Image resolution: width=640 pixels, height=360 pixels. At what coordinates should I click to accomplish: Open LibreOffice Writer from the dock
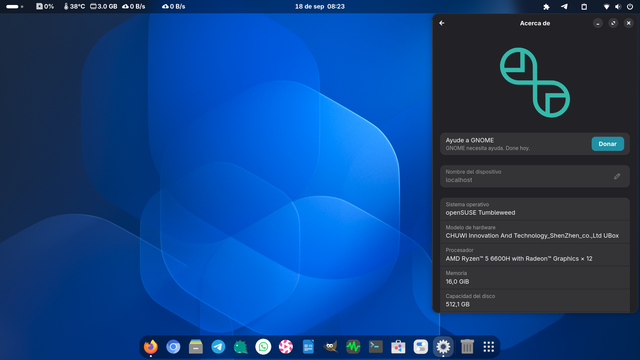coord(308,347)
